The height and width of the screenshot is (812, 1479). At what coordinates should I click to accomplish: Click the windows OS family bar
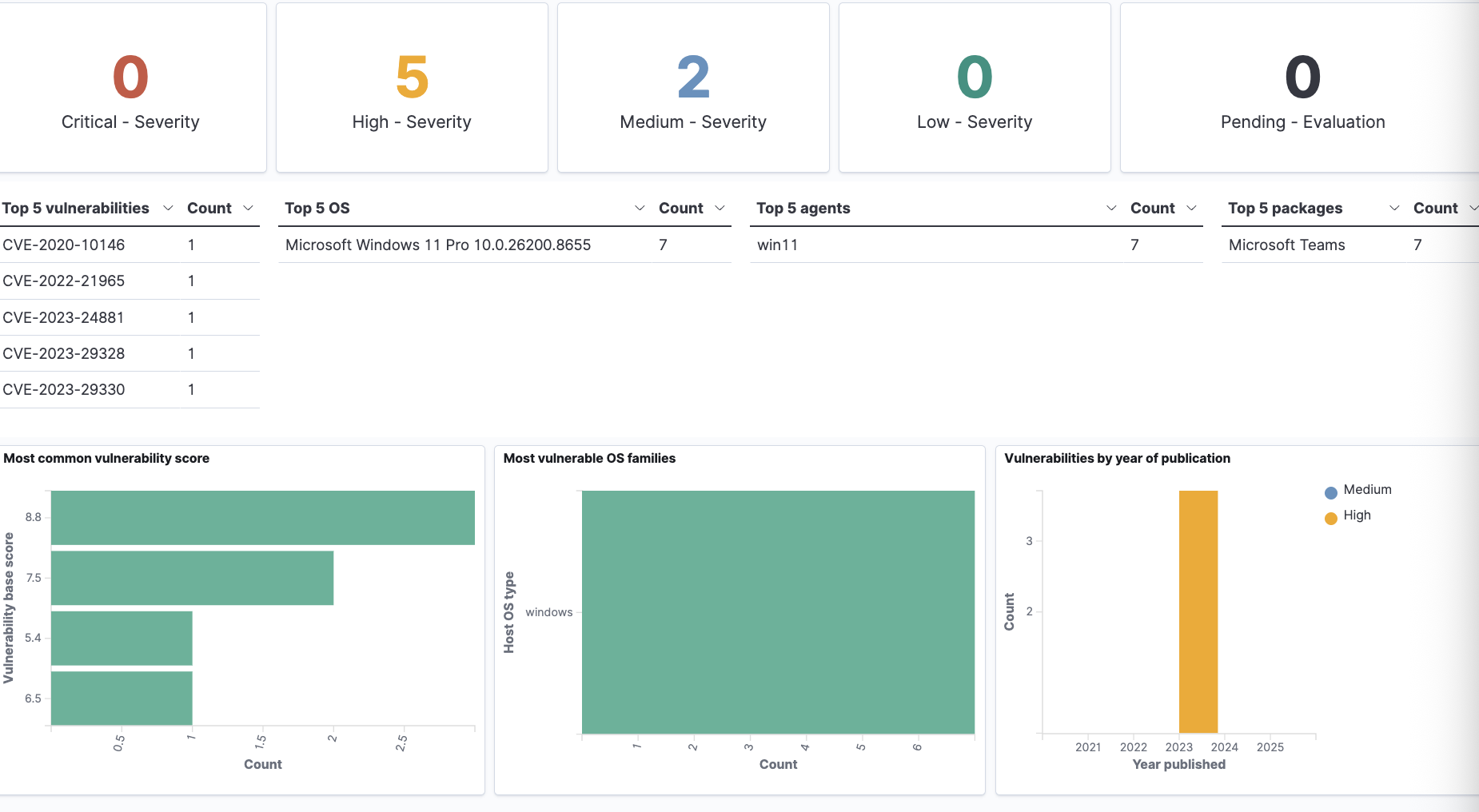(x=778, y=612)
